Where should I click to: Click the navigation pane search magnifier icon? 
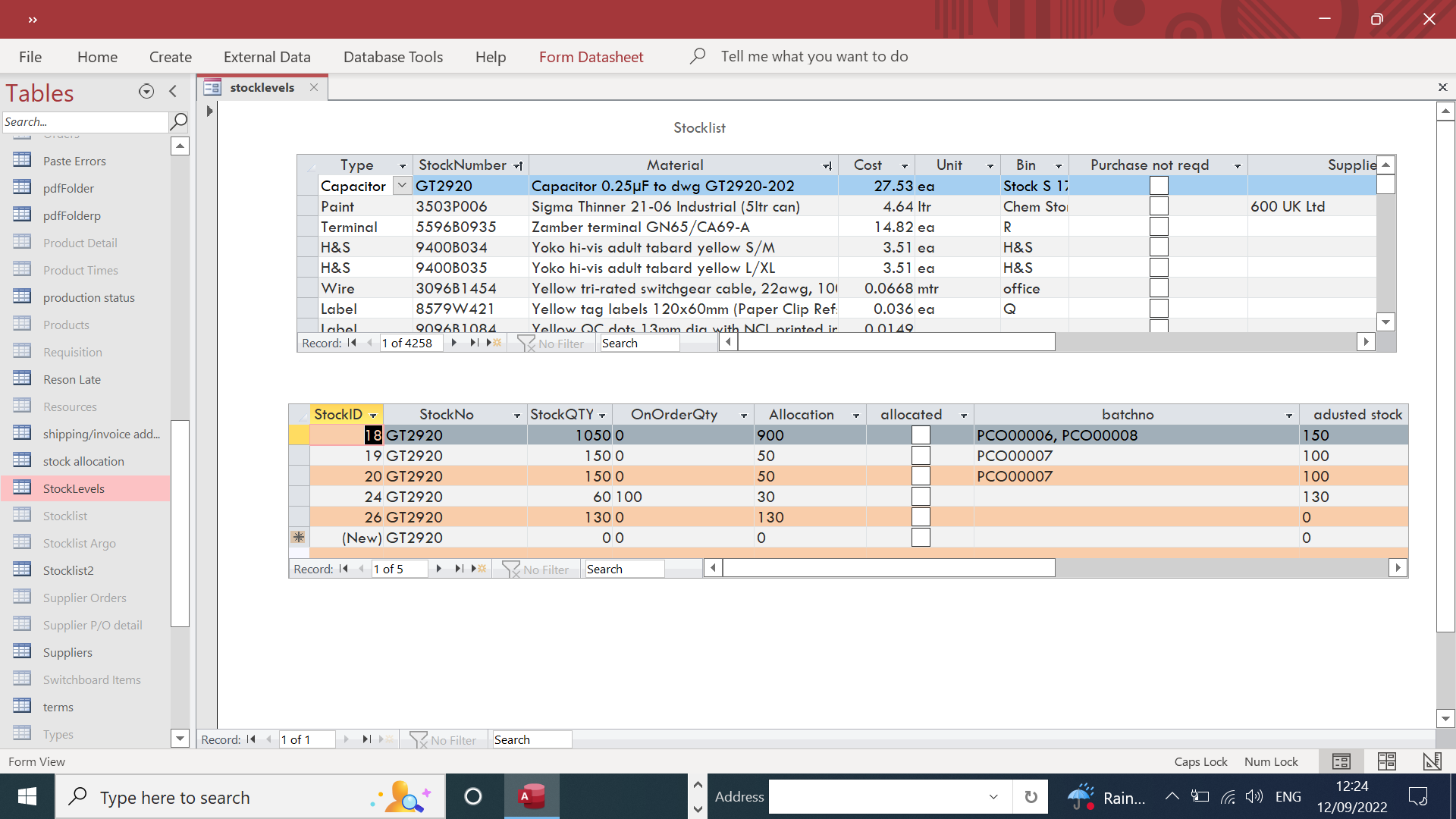[179, 121]
